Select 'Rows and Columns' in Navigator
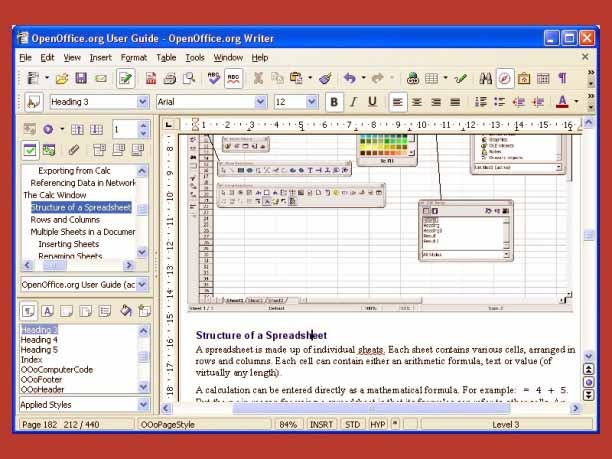This screenshot has height=459, width=612. [64, 219]
